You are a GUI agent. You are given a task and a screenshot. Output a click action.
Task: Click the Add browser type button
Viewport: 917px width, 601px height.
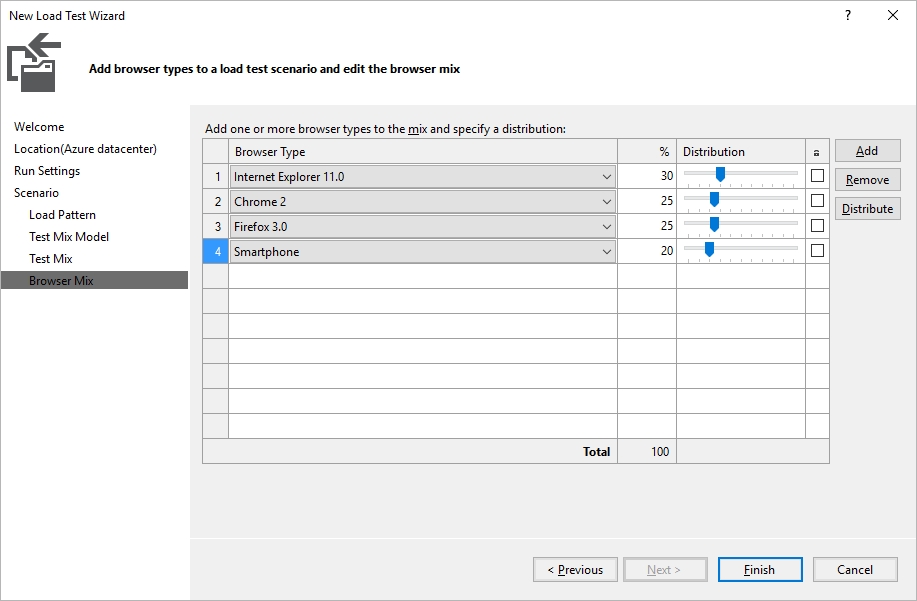[867, 151]
